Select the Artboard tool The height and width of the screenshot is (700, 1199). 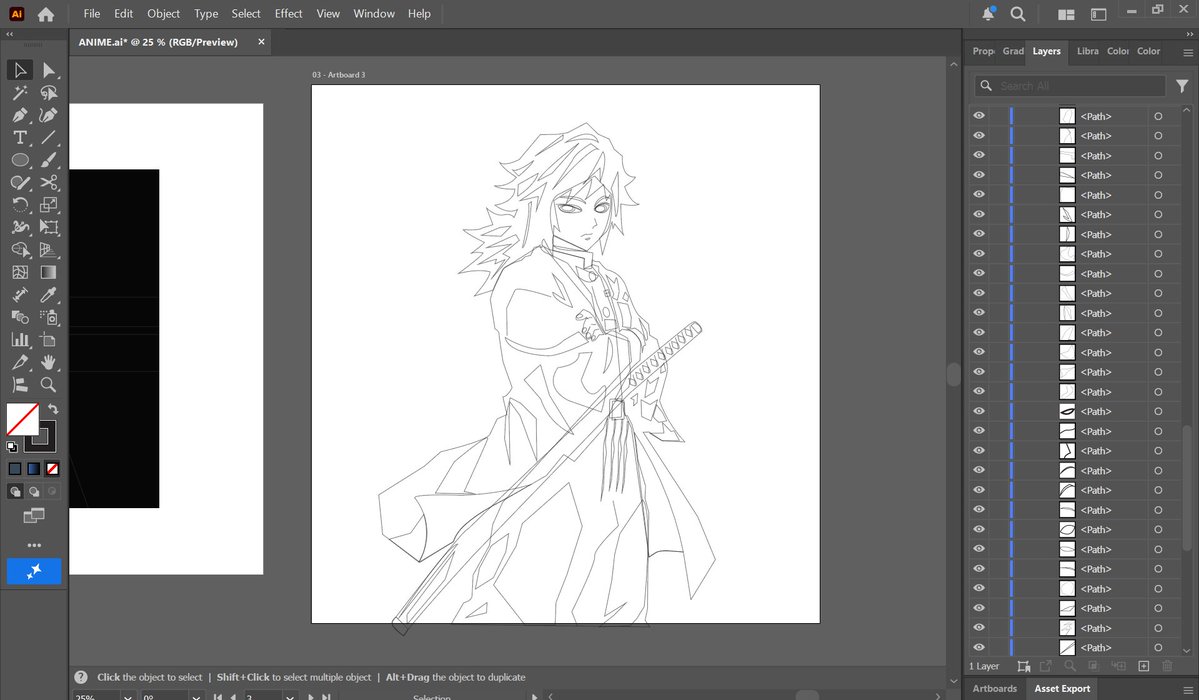click(49, 340)
